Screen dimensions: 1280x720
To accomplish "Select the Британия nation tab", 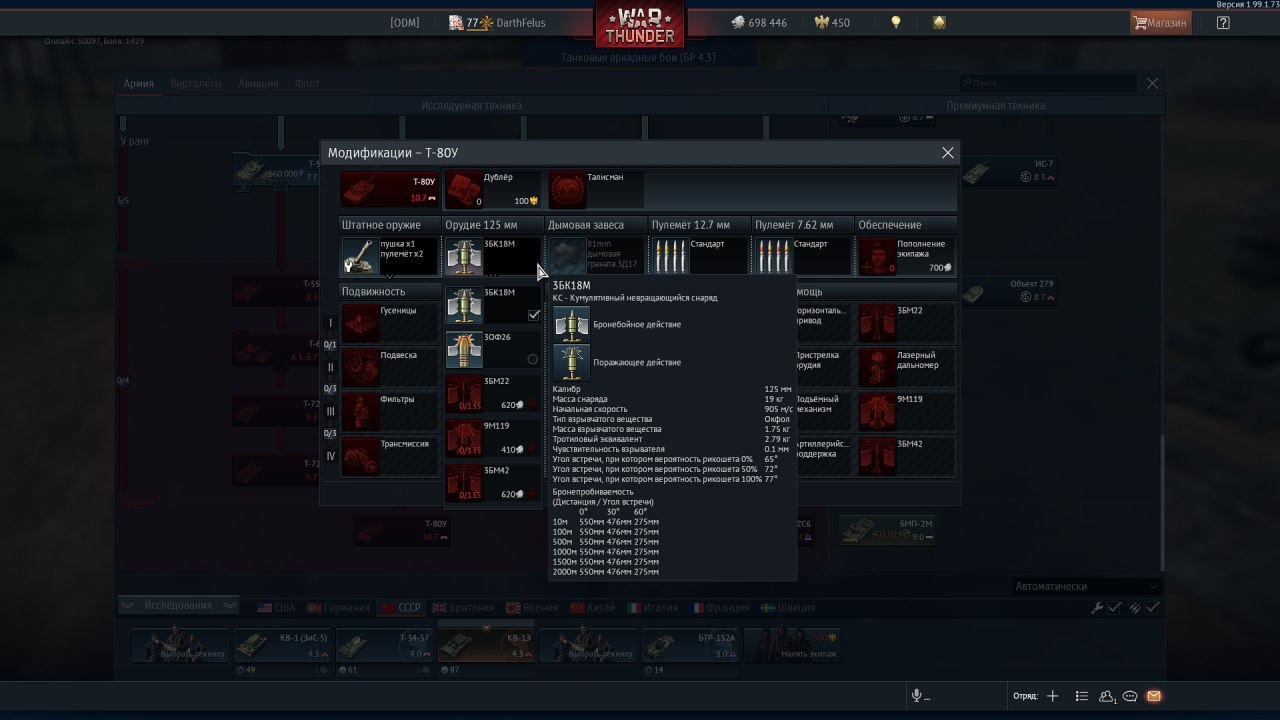I will point(464,607).
